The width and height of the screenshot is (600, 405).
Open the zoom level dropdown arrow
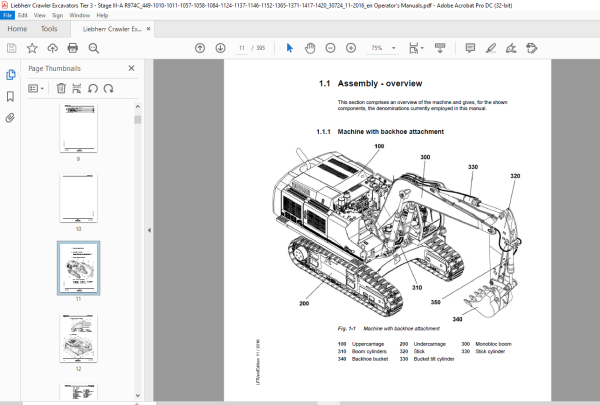[x=393, y=48]
